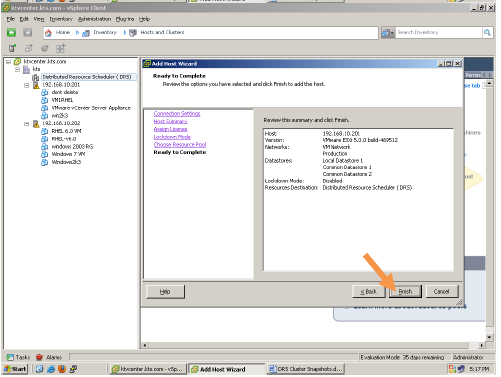This screenshot has height=377, width=501.
Task: Collapse host 192.168.10.201 tree node
Action: pyautogui.click(x=27, y=85)
